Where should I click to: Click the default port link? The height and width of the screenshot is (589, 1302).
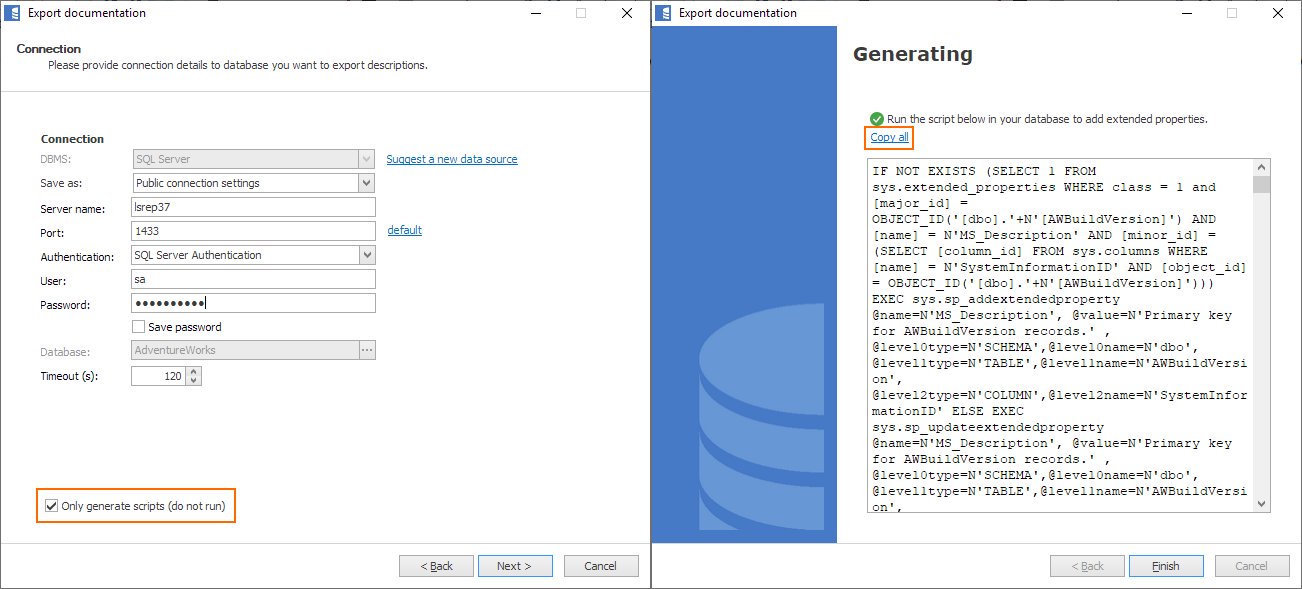(404, 230)
